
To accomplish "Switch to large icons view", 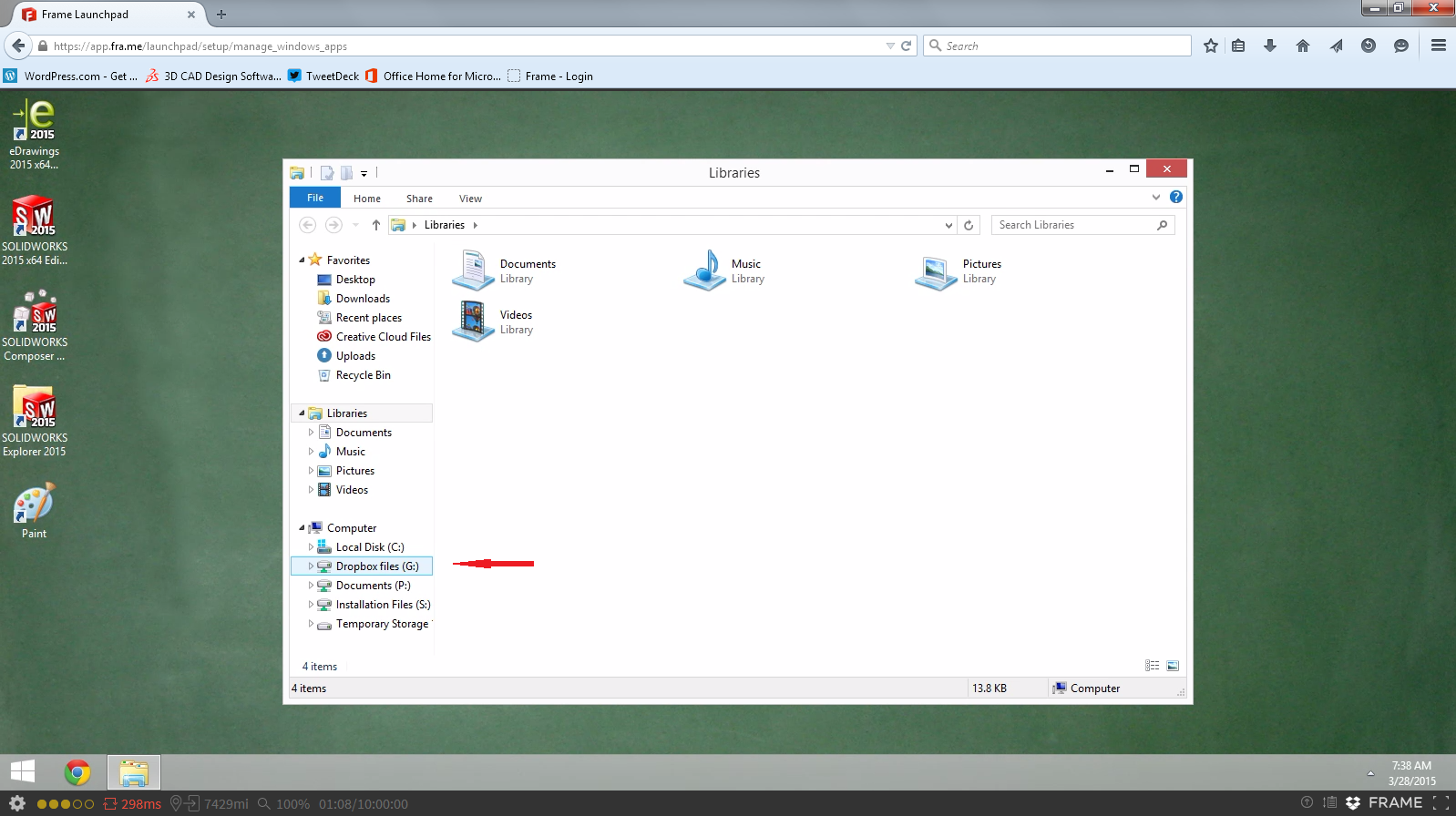I will [1173, 666].
